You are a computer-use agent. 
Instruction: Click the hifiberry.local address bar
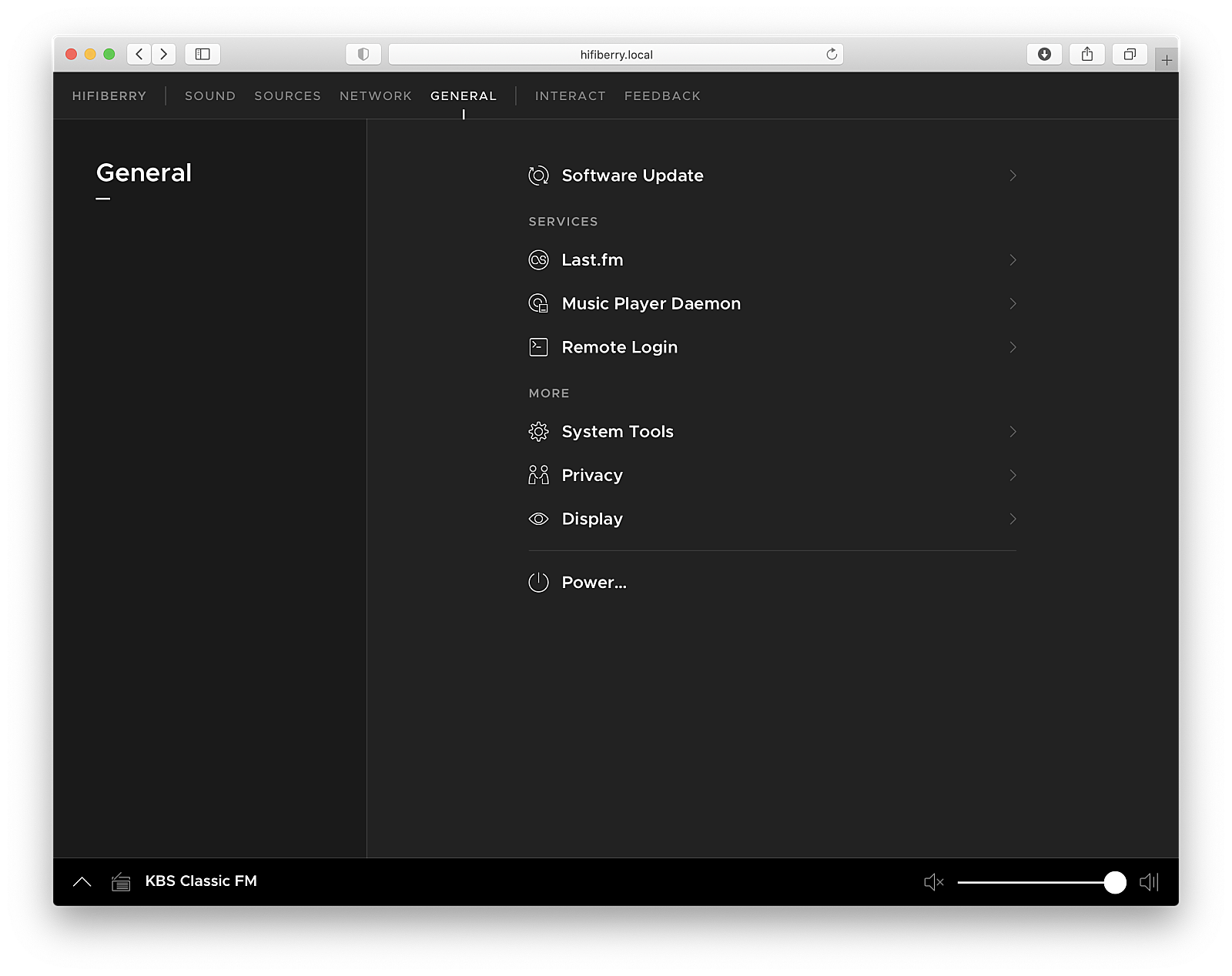(615, 55)
